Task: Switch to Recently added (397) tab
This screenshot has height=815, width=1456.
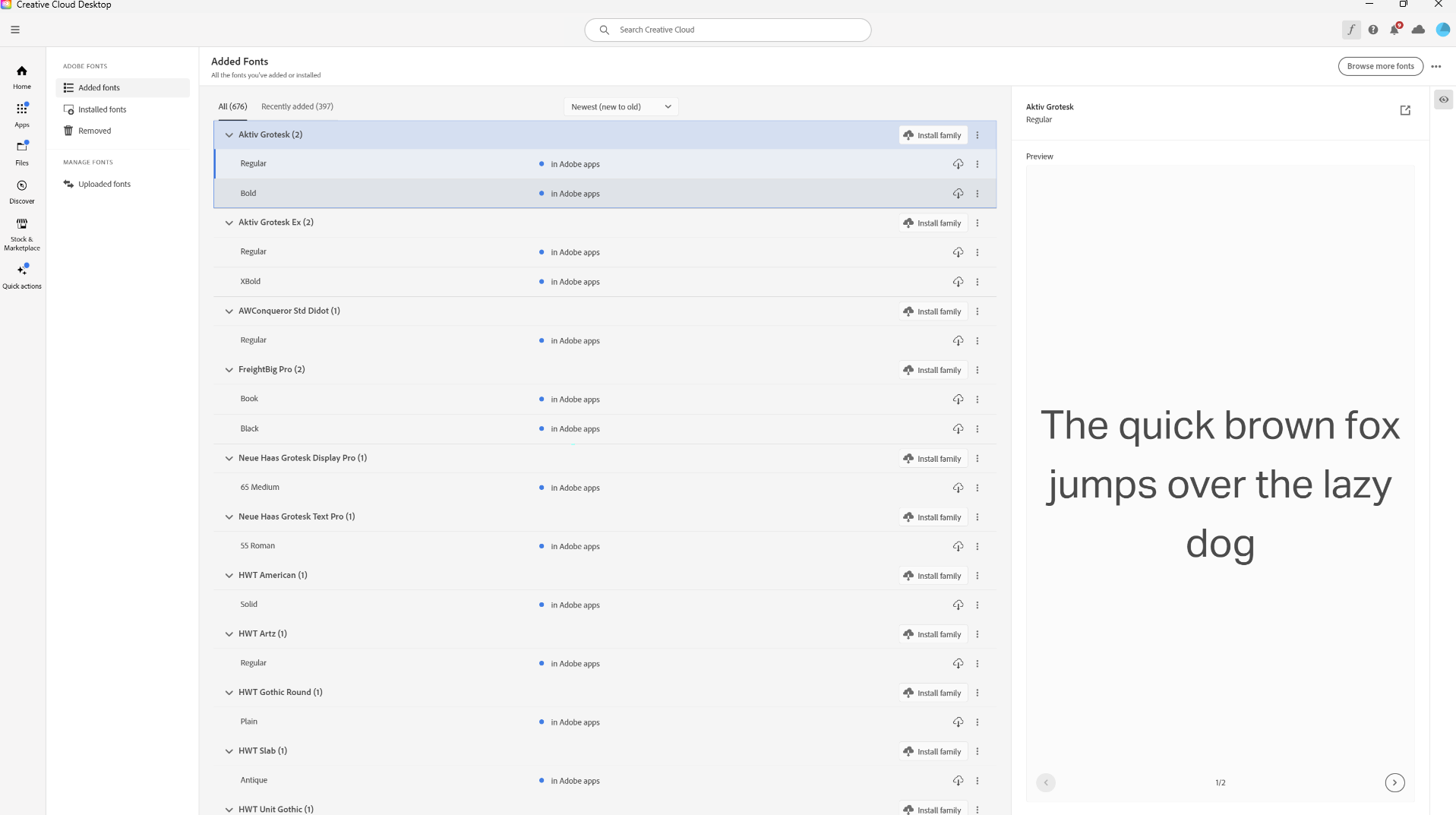Action: click(297, 106)
